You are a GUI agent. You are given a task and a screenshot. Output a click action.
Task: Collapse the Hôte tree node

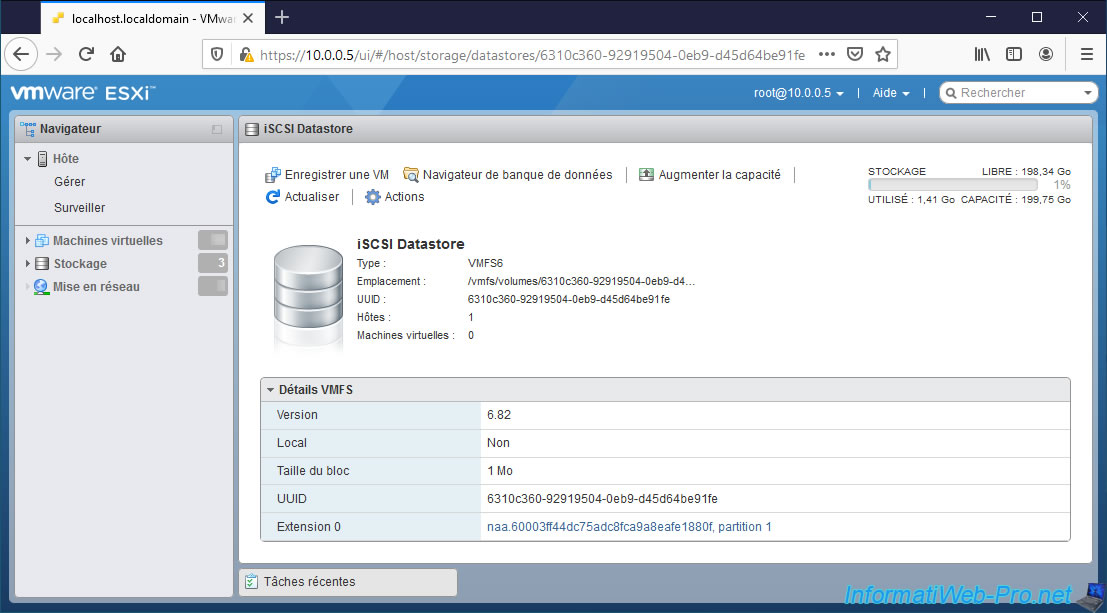tap(28, 159)
